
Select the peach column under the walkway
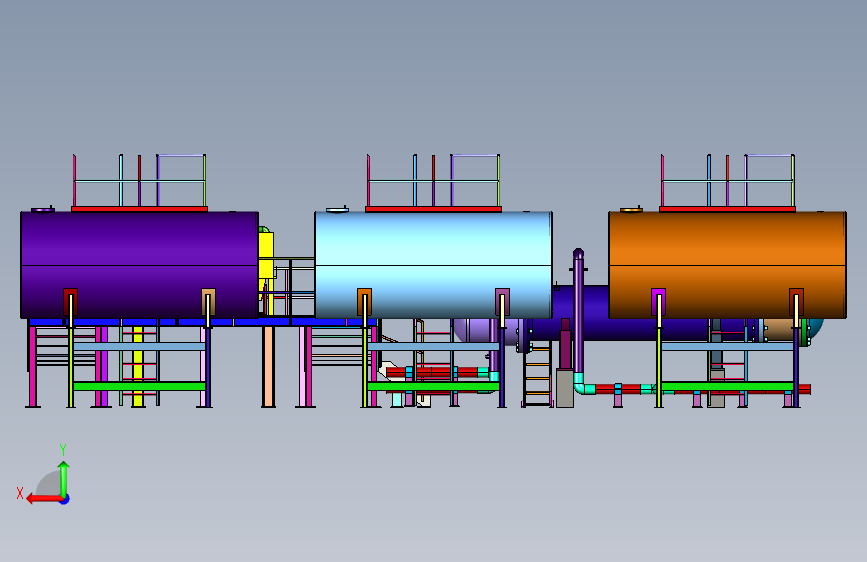pos(268,366)
